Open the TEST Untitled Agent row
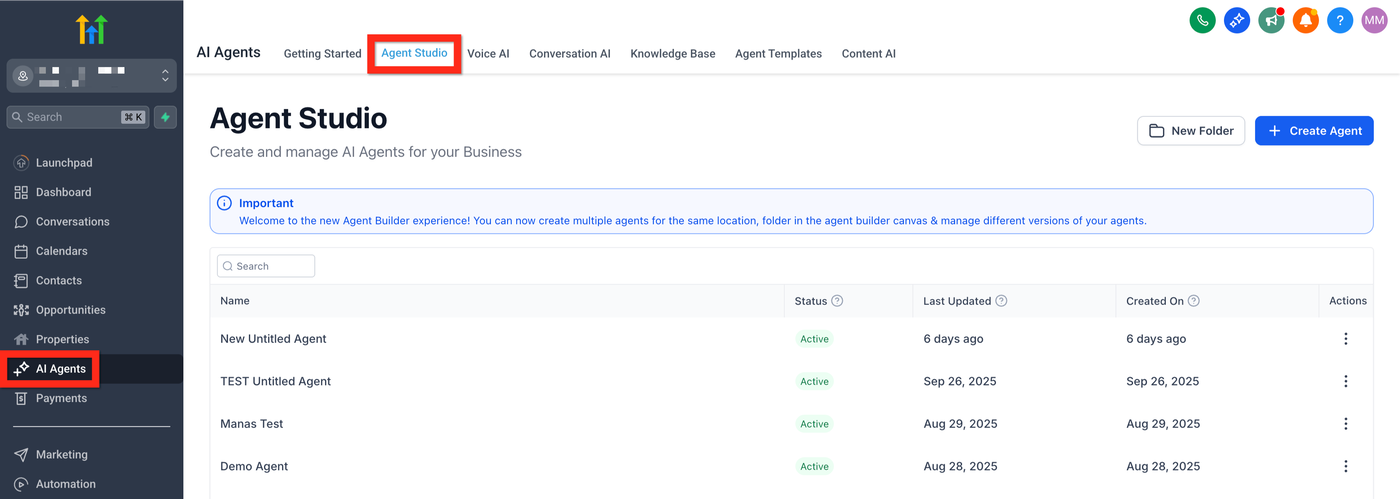1400x499 pixels. pyautogui.click(x=275, y=381)
